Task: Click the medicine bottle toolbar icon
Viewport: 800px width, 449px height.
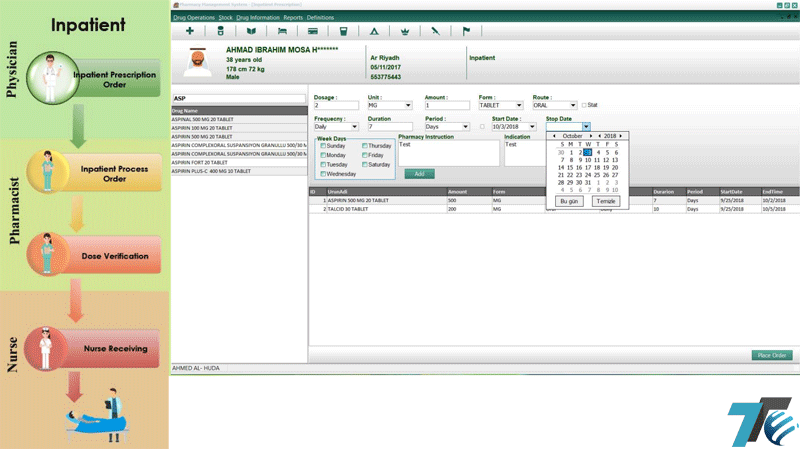Action: (x=221, y=31)
